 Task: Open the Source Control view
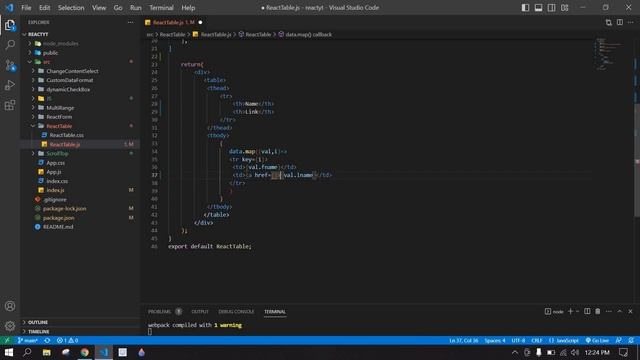(10, 65)
